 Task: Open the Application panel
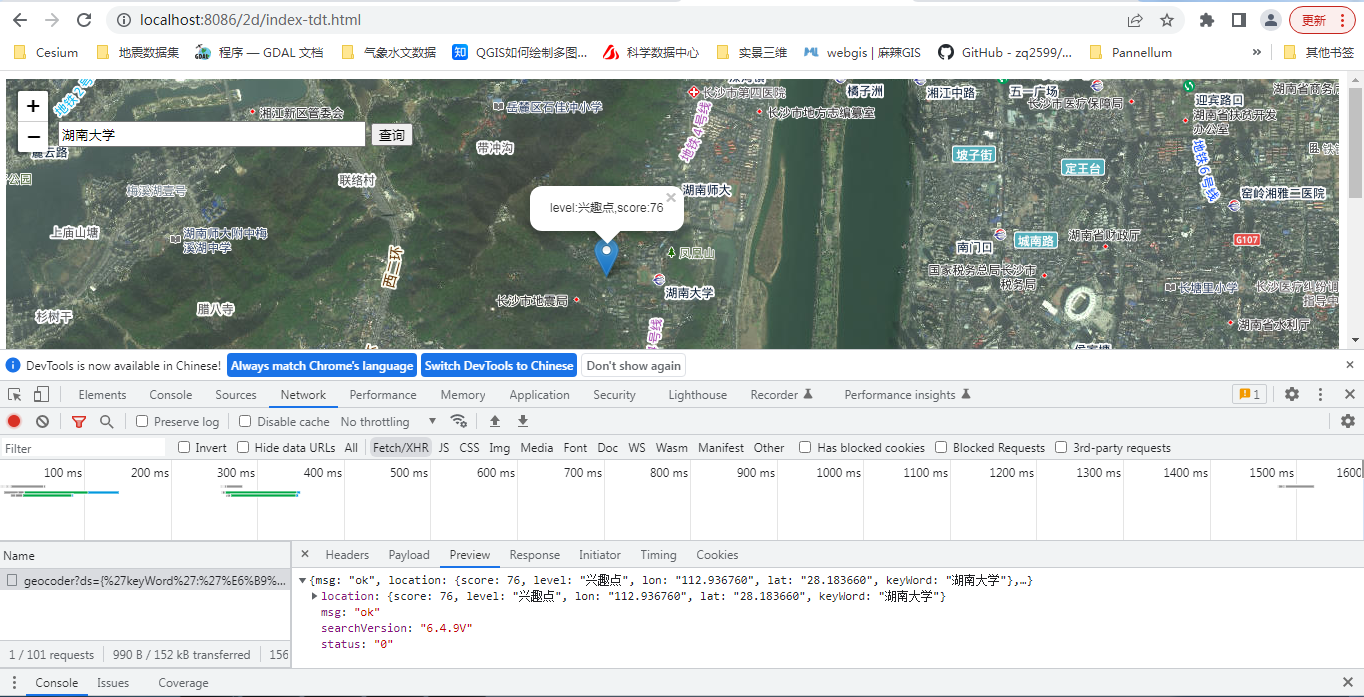point(539,394)
